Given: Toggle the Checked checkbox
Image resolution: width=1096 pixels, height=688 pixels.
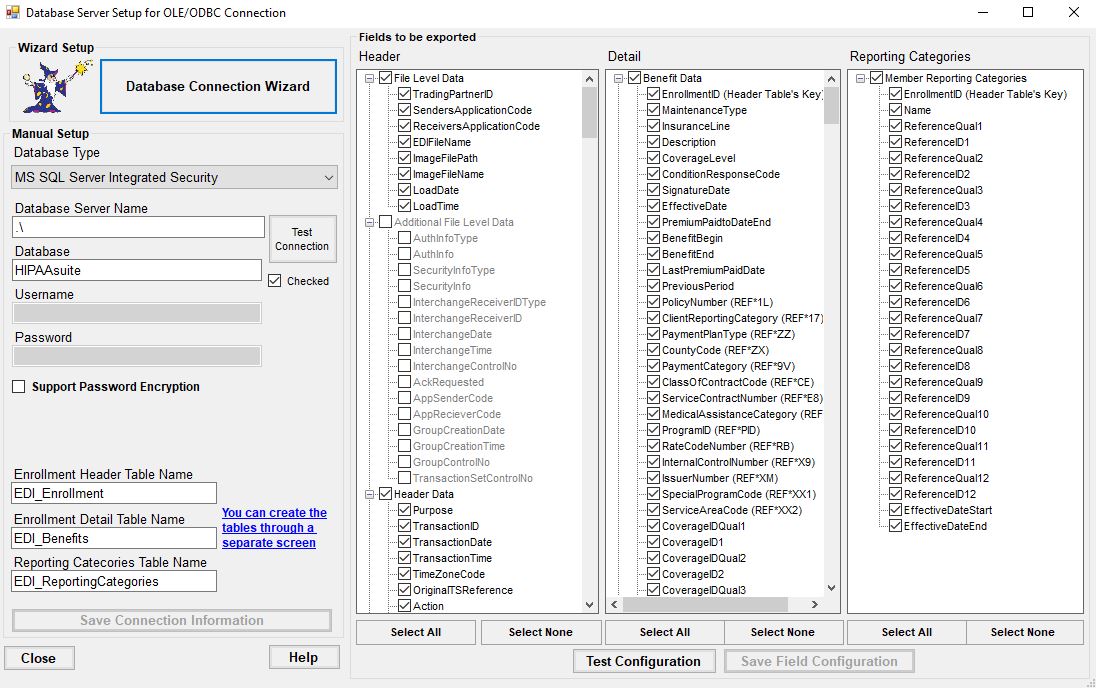Looking at the screenshot, I should coord(275,281).
